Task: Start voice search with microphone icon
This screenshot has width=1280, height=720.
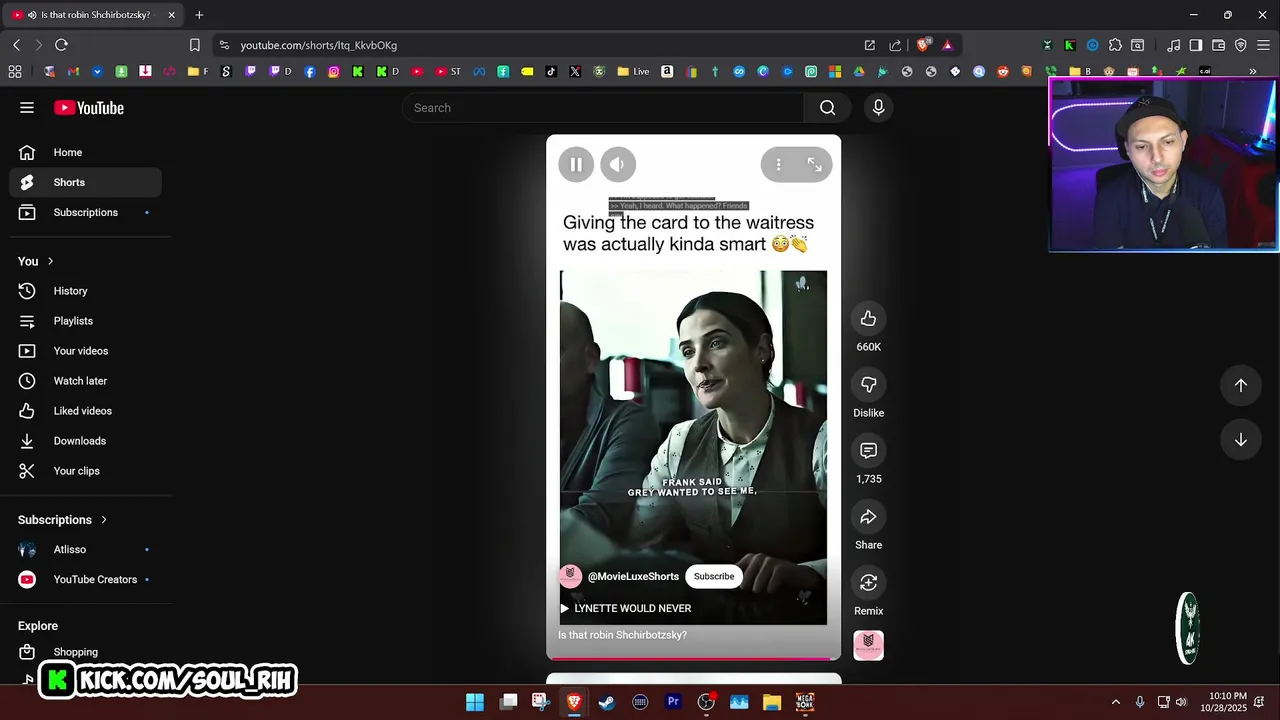Action: (878, 108)
